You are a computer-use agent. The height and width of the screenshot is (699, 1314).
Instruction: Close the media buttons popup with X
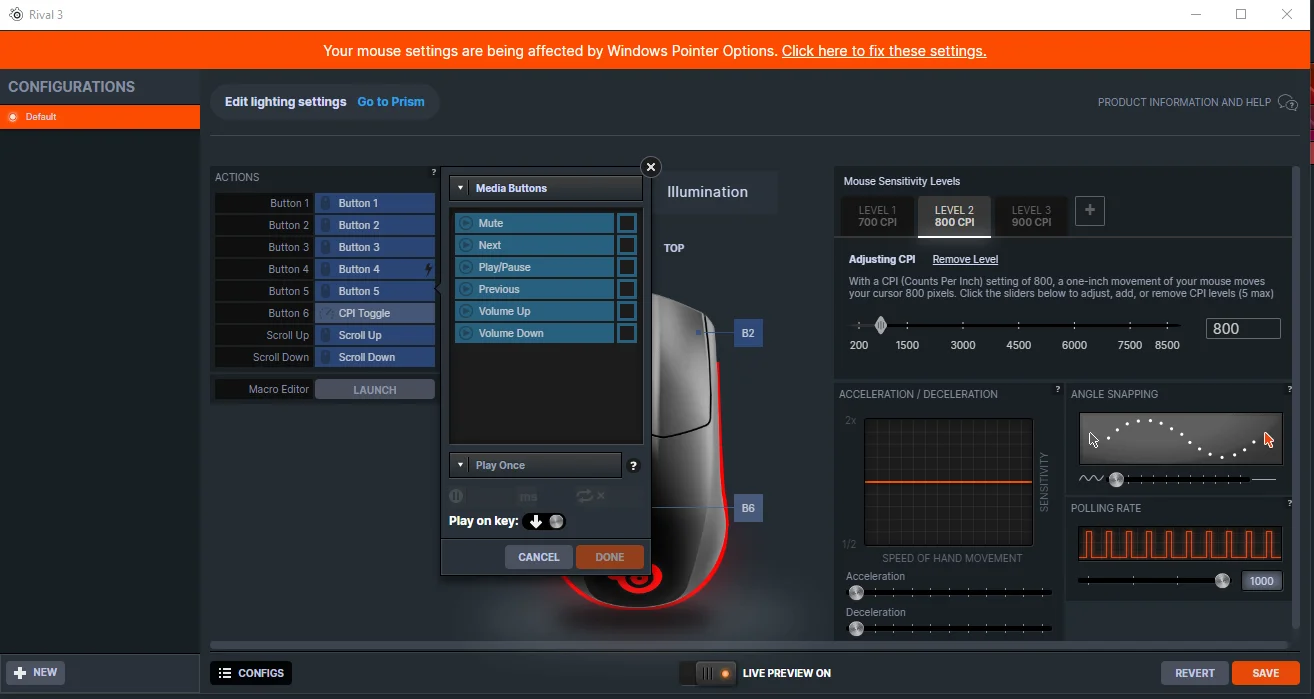pos(651,167)
